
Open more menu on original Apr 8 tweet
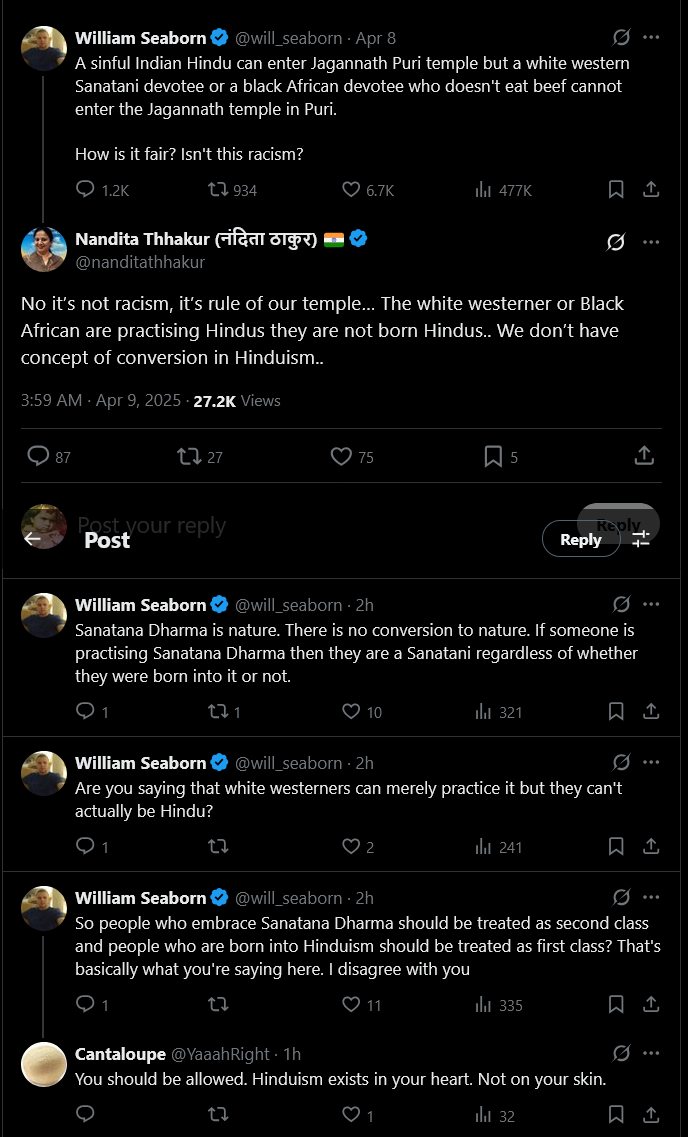(651, 38)
